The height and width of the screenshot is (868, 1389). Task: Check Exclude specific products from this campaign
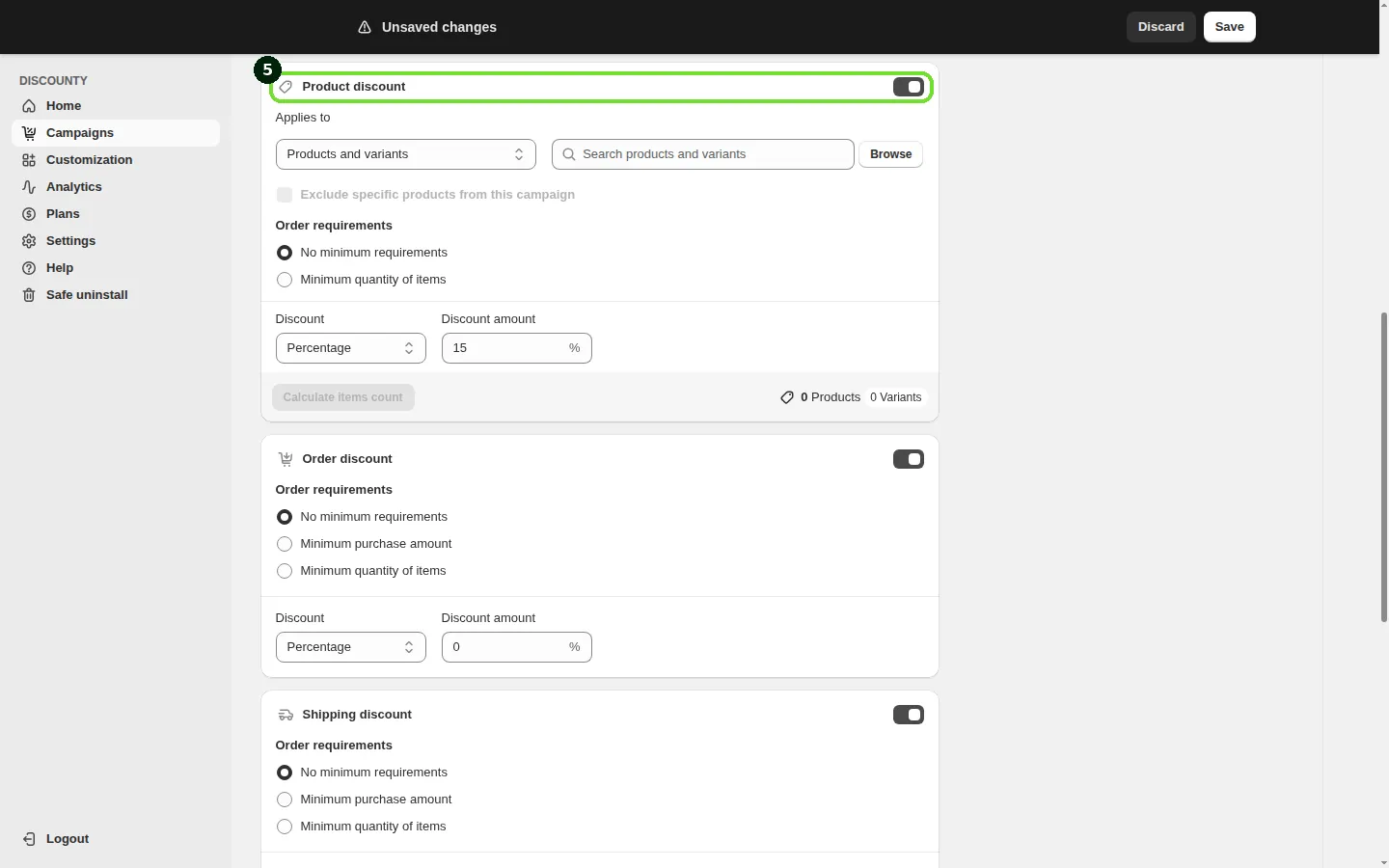tap(285, 195)
